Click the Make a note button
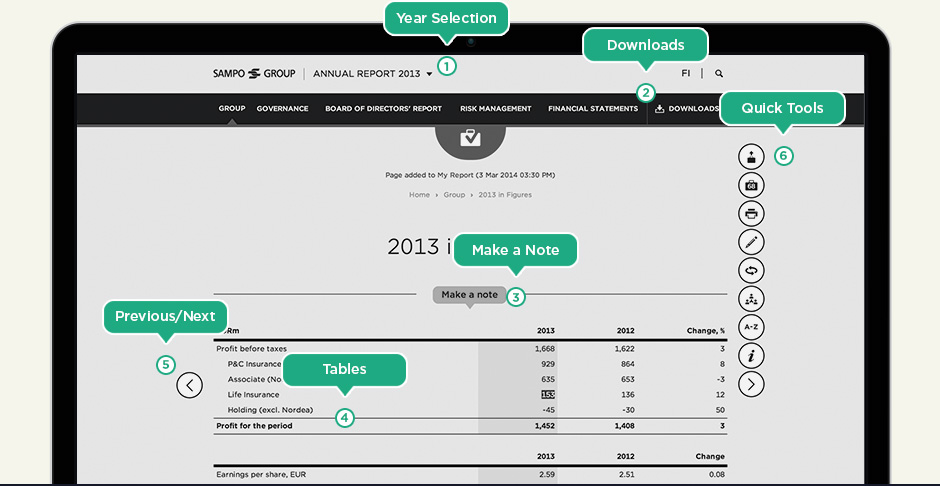This screenshot has width=940, height=486. click(469, 295)
